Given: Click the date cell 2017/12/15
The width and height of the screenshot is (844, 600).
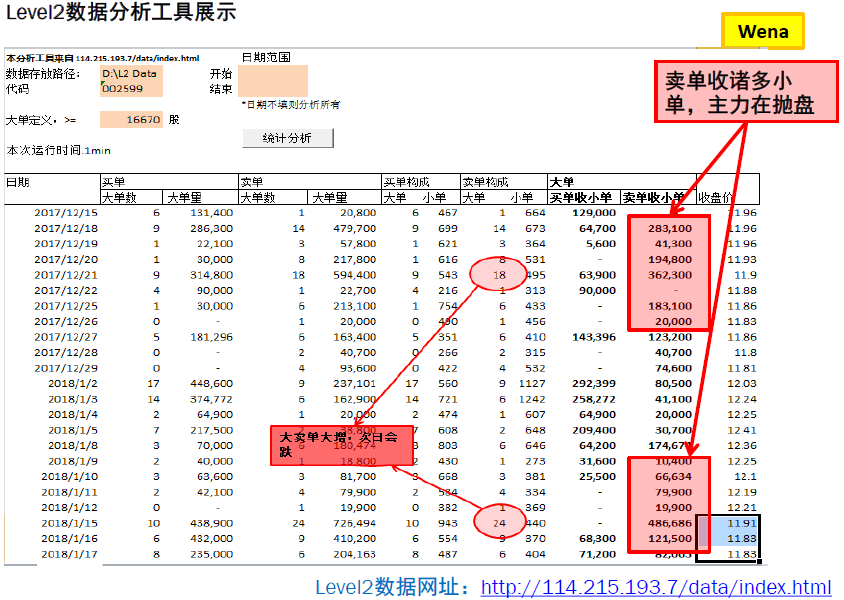Looking at the screenshot, I should [x=58, y=213].
